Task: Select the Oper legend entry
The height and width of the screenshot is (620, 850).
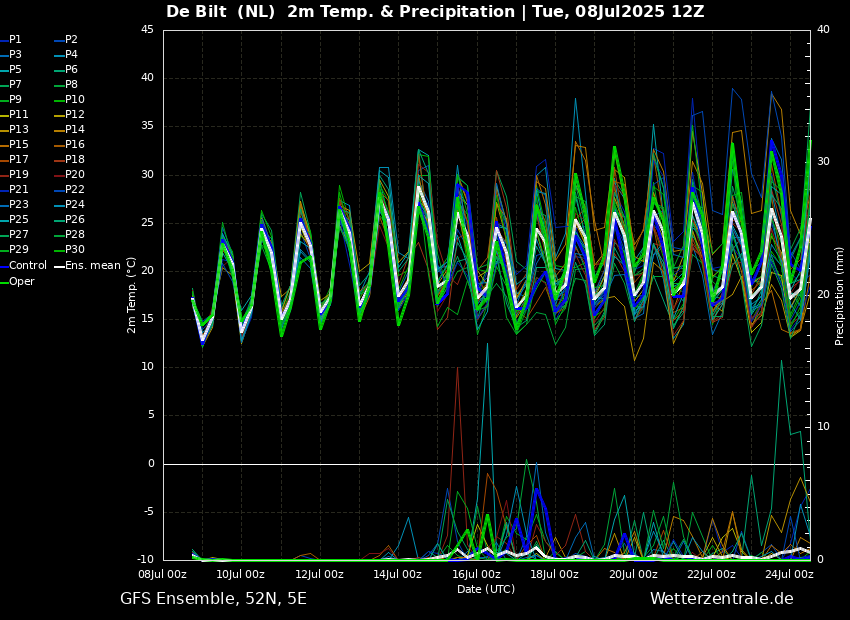Action: pyautogui.click(x=21, y=281)
